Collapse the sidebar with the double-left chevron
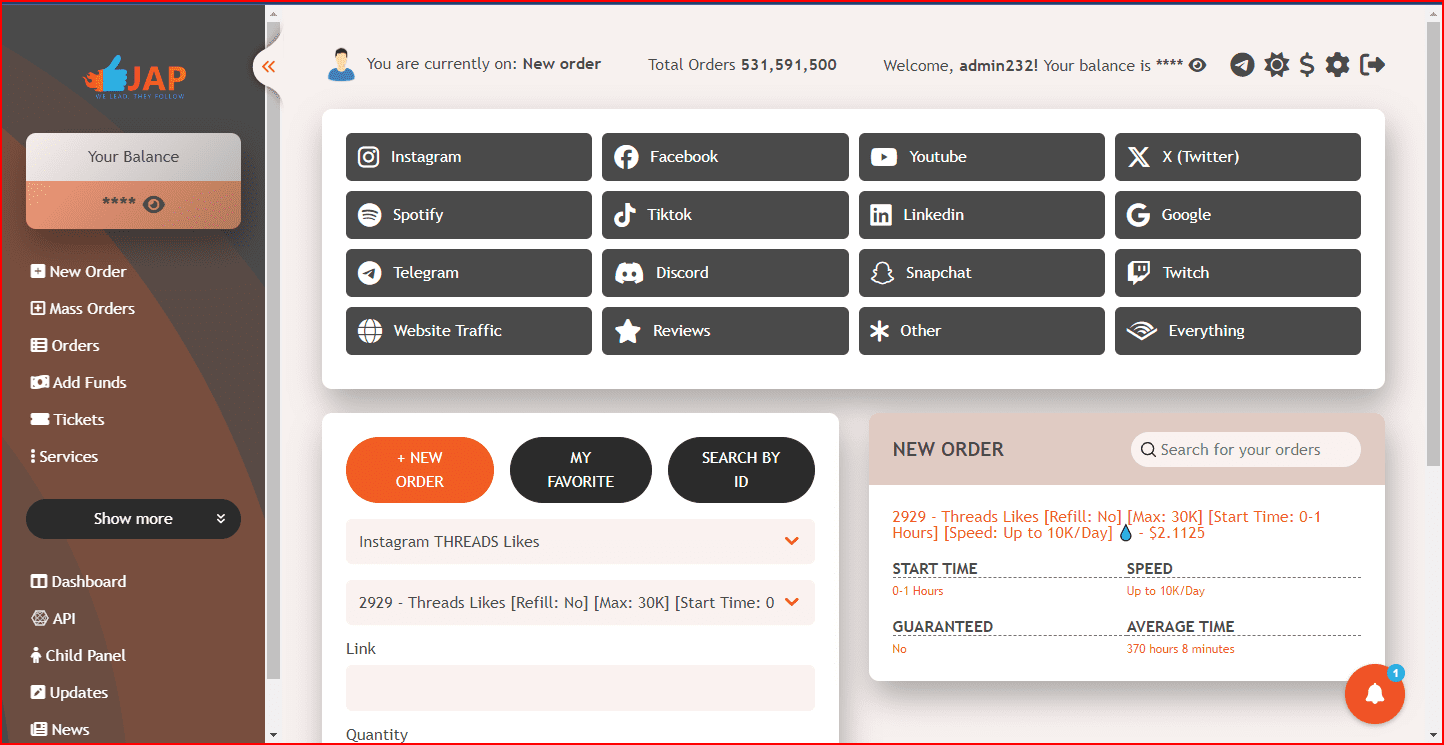 [x=268, y=66]
